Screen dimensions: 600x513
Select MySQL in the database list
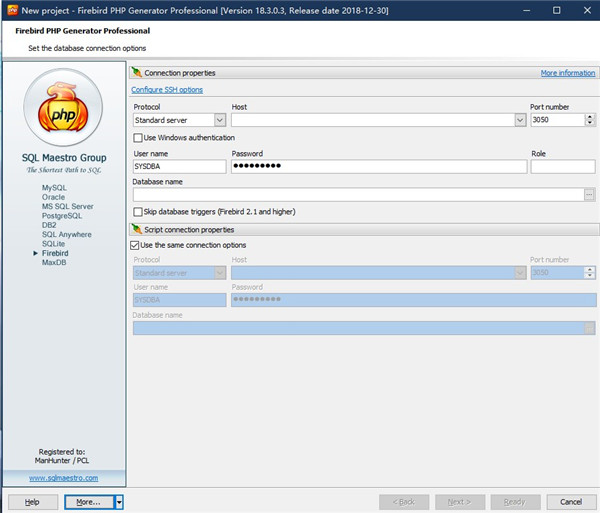(x=54, y=188)
